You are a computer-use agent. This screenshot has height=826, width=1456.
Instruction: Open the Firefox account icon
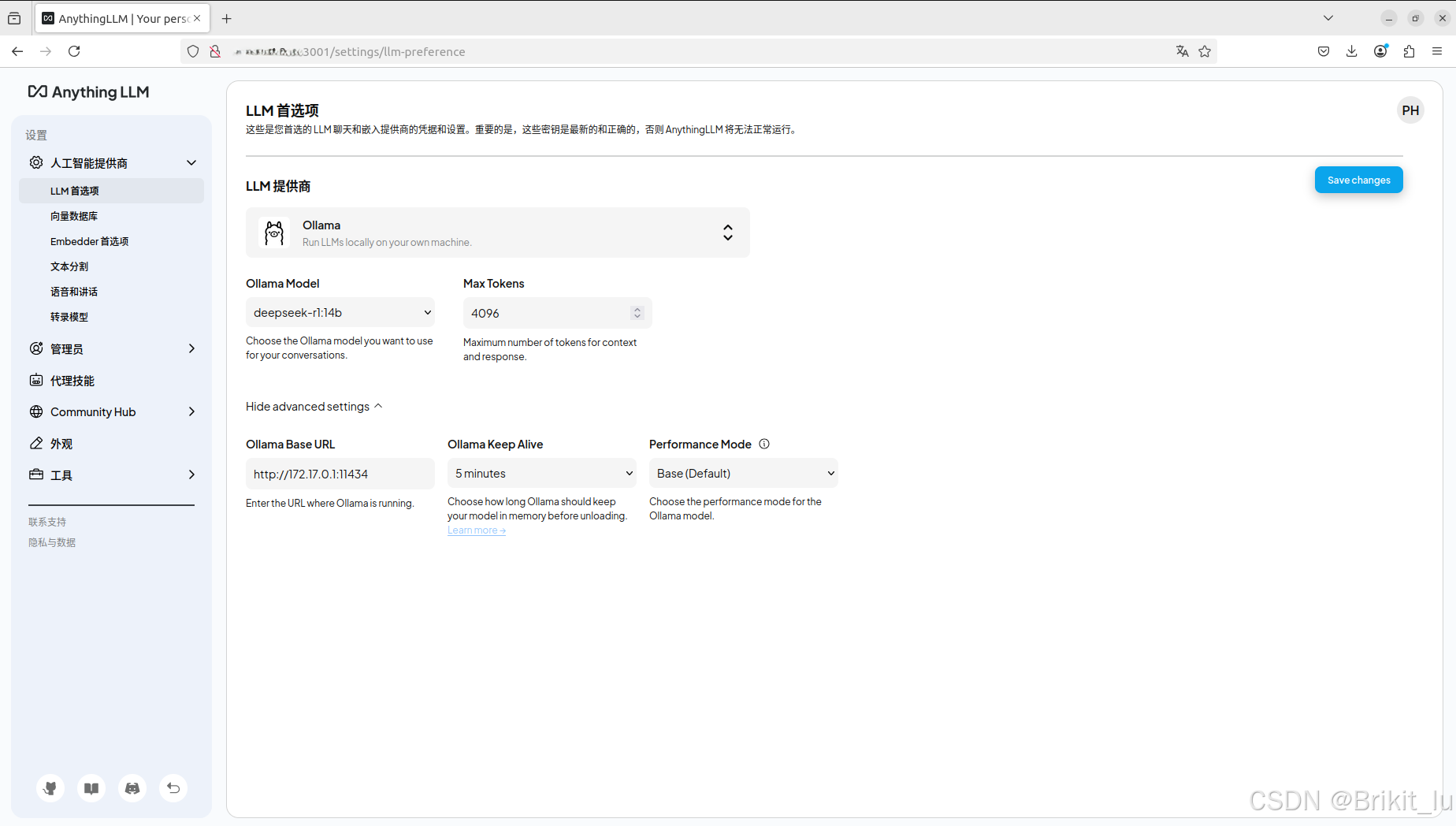click(x=1380, y=51)
